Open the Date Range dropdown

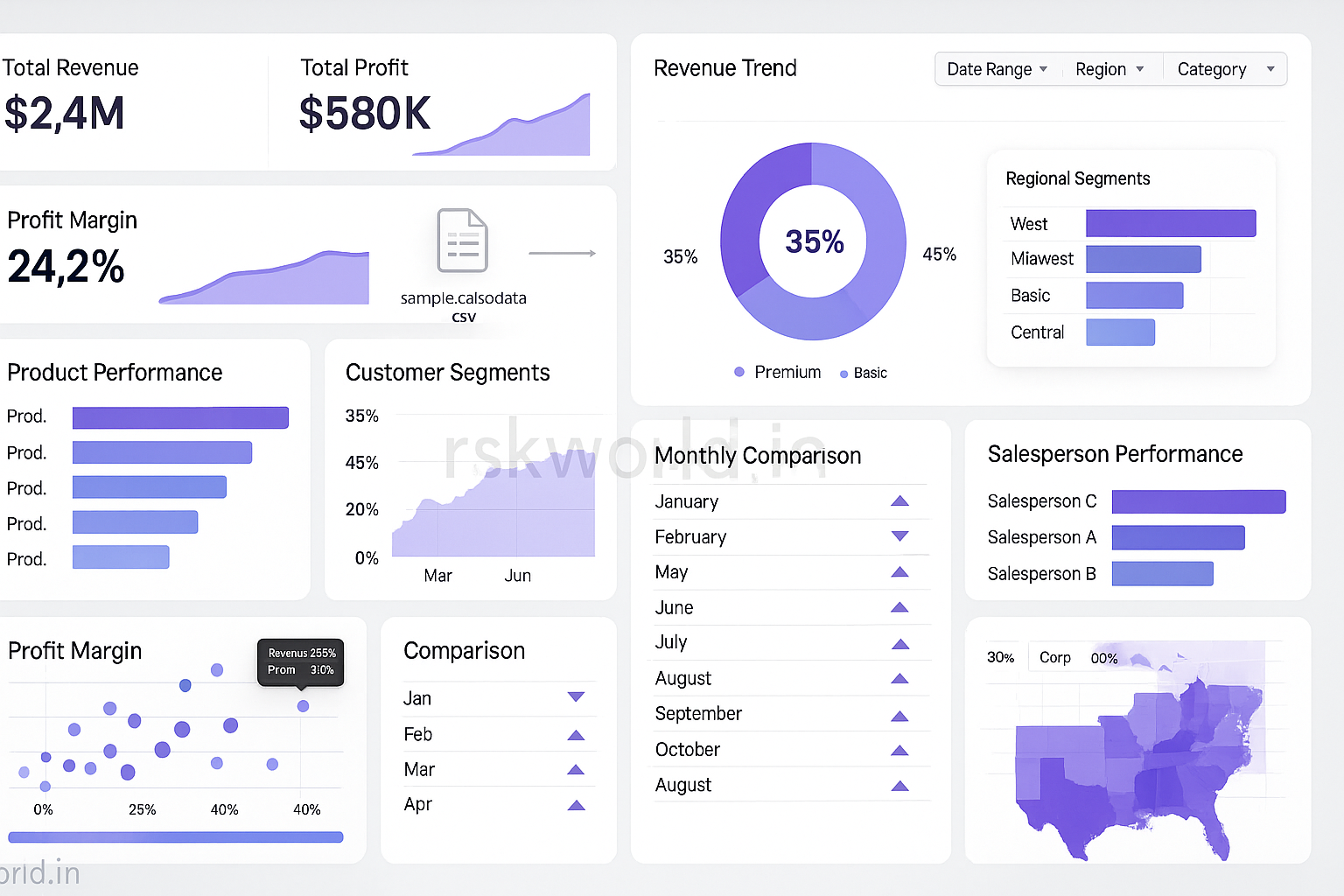tap(996, 69)
